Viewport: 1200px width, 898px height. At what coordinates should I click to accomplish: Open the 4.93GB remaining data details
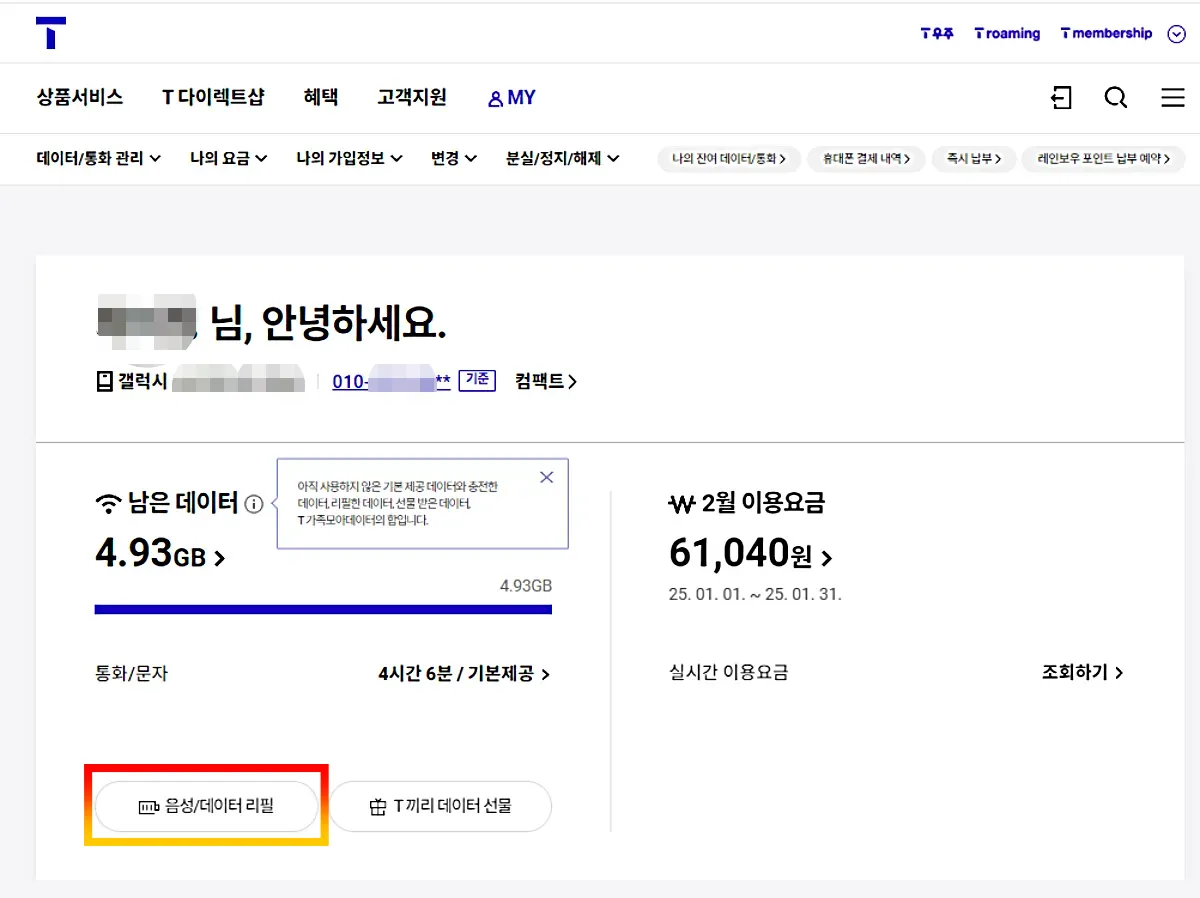160,553
